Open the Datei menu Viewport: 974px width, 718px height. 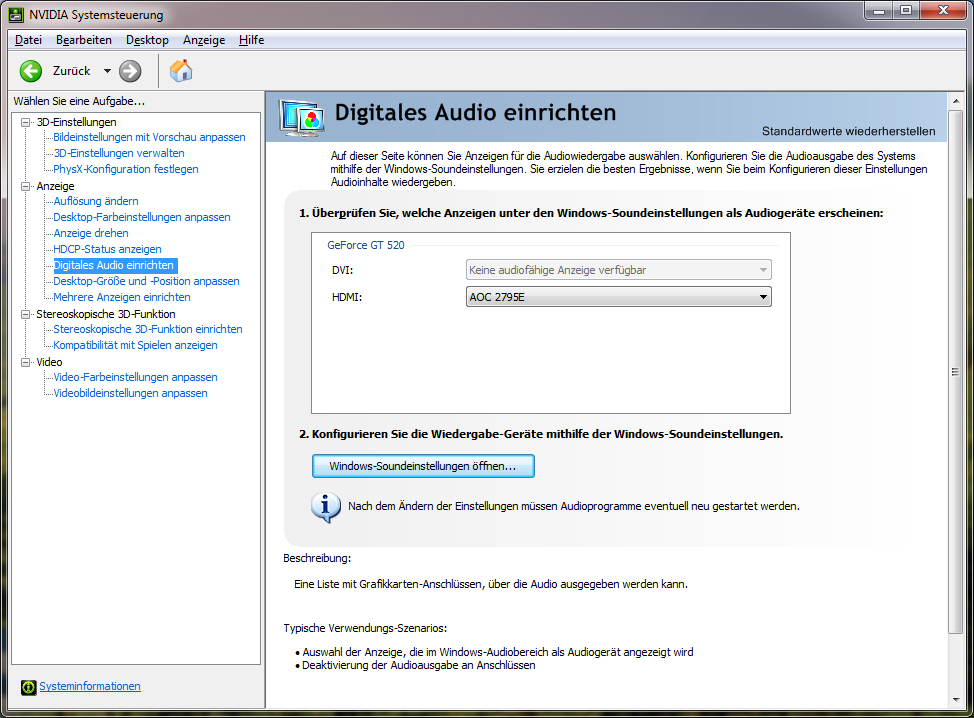29,40
